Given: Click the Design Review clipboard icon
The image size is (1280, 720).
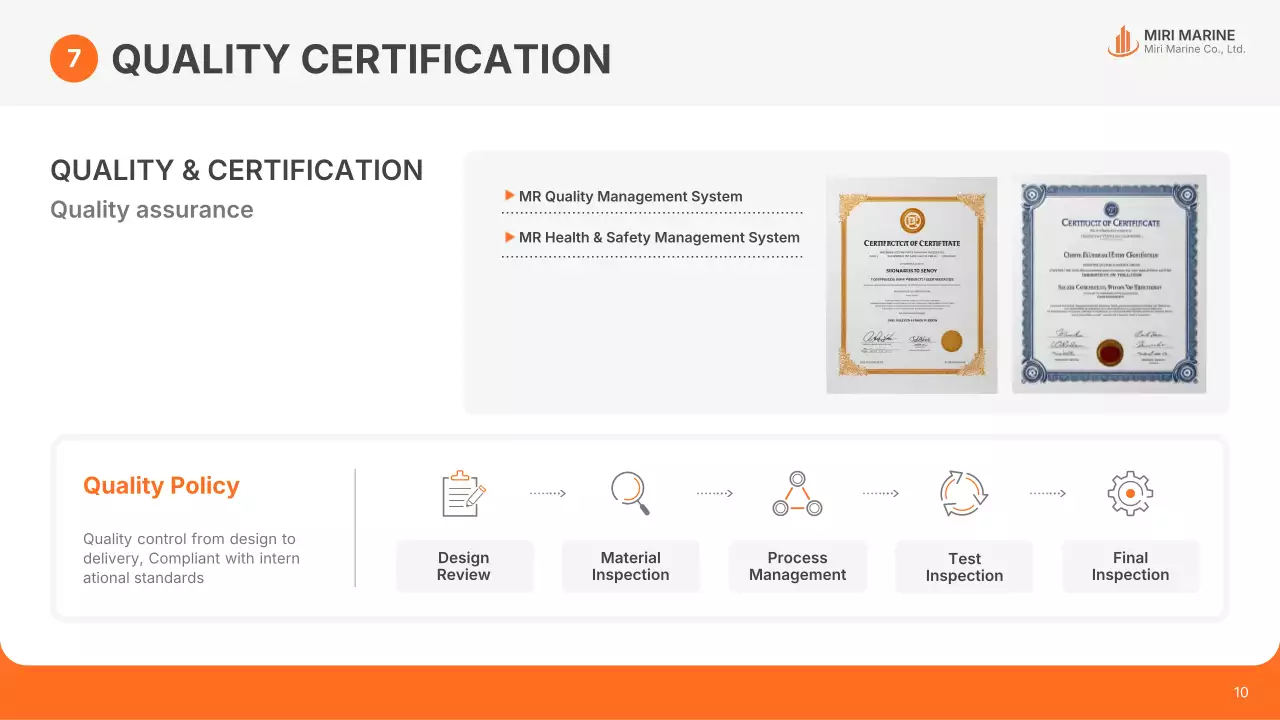Looking at the screenshot, I should click(464, 493).
